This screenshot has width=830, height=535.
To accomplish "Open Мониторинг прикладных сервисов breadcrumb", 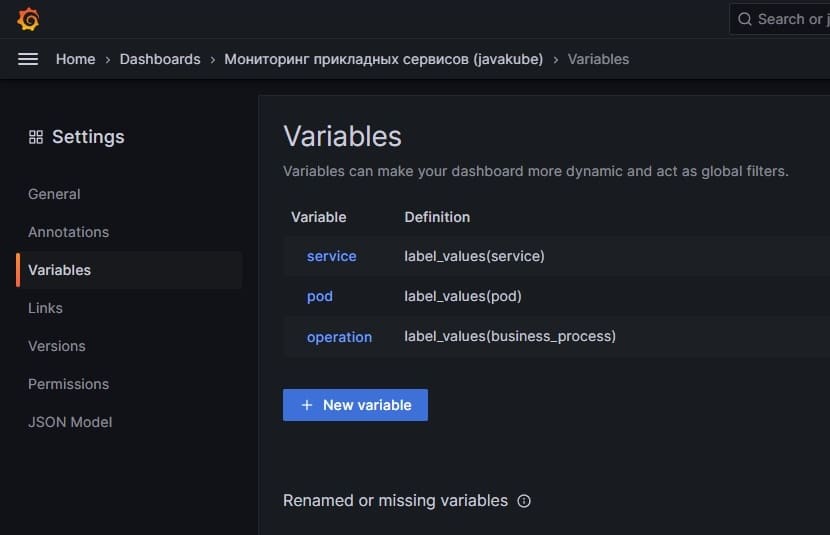I will 384,59.
